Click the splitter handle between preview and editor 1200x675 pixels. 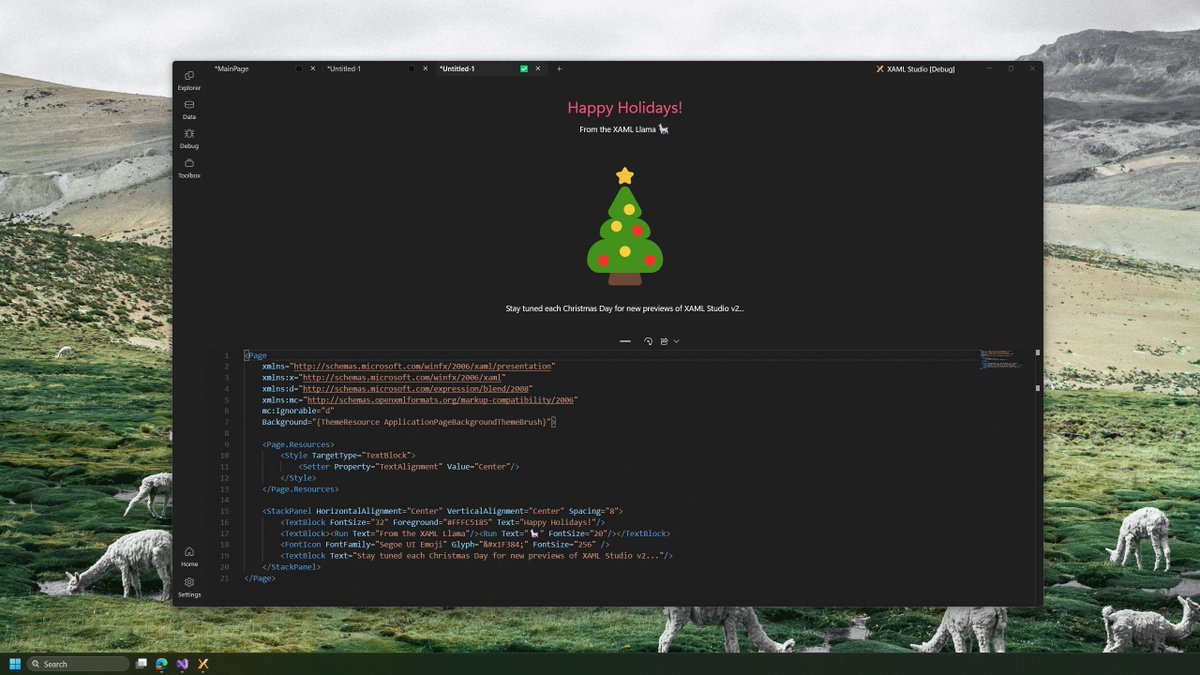625,341
